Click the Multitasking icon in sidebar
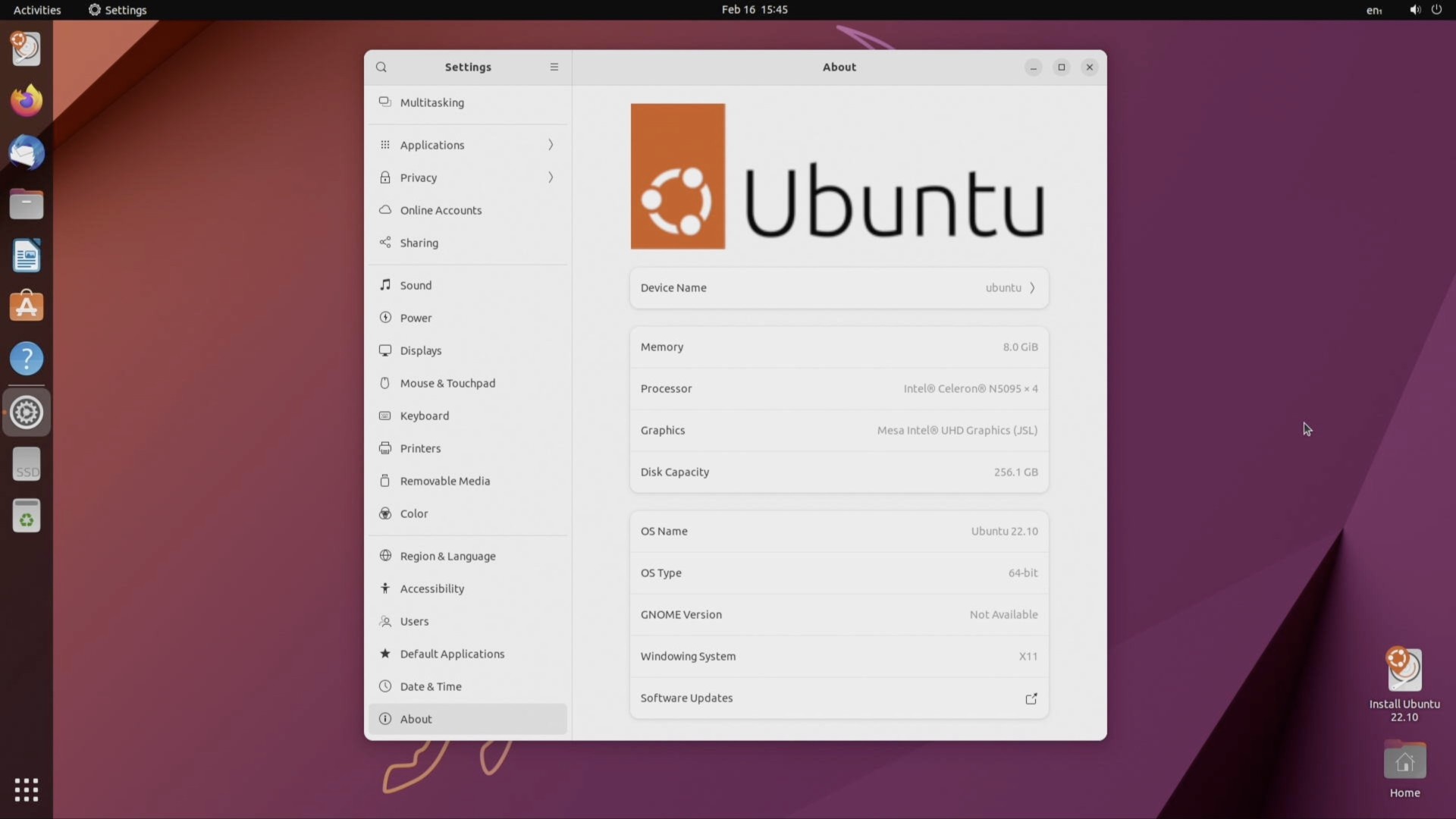Viewport: 1456px width, 819px height. tap(385, 102)
